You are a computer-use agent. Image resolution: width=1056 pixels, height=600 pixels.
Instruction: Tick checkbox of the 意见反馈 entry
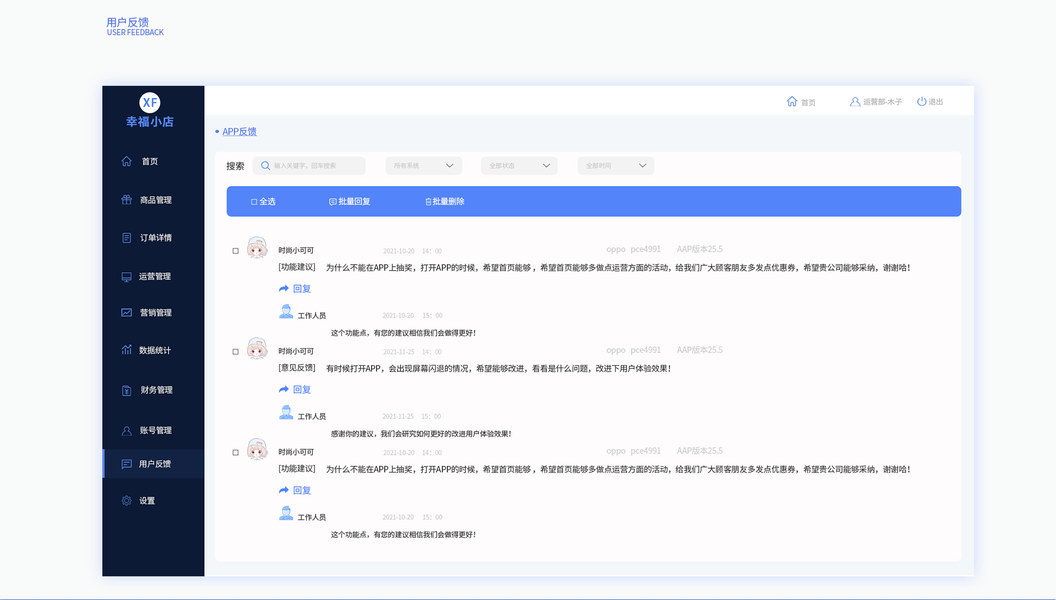pyautogui.click(x=236, y=352)
